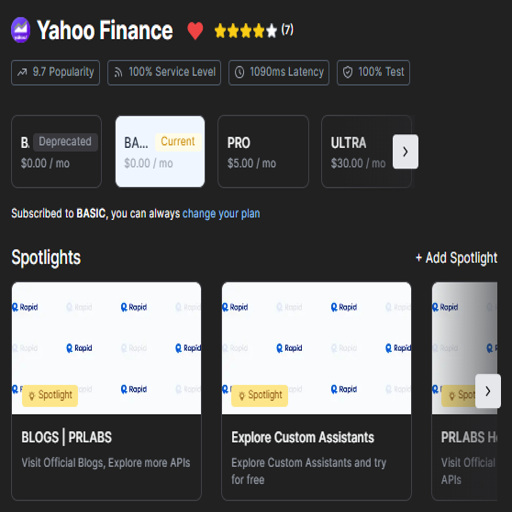
Task: Click the Yahoo Finance purple logo icon
Action: point(21,30)
